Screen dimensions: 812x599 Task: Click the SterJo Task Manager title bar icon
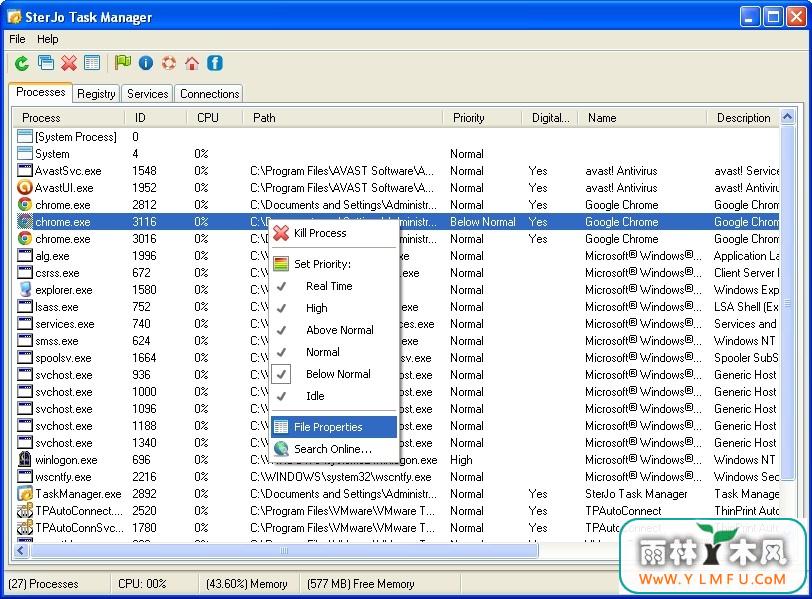tap(14, 17)
